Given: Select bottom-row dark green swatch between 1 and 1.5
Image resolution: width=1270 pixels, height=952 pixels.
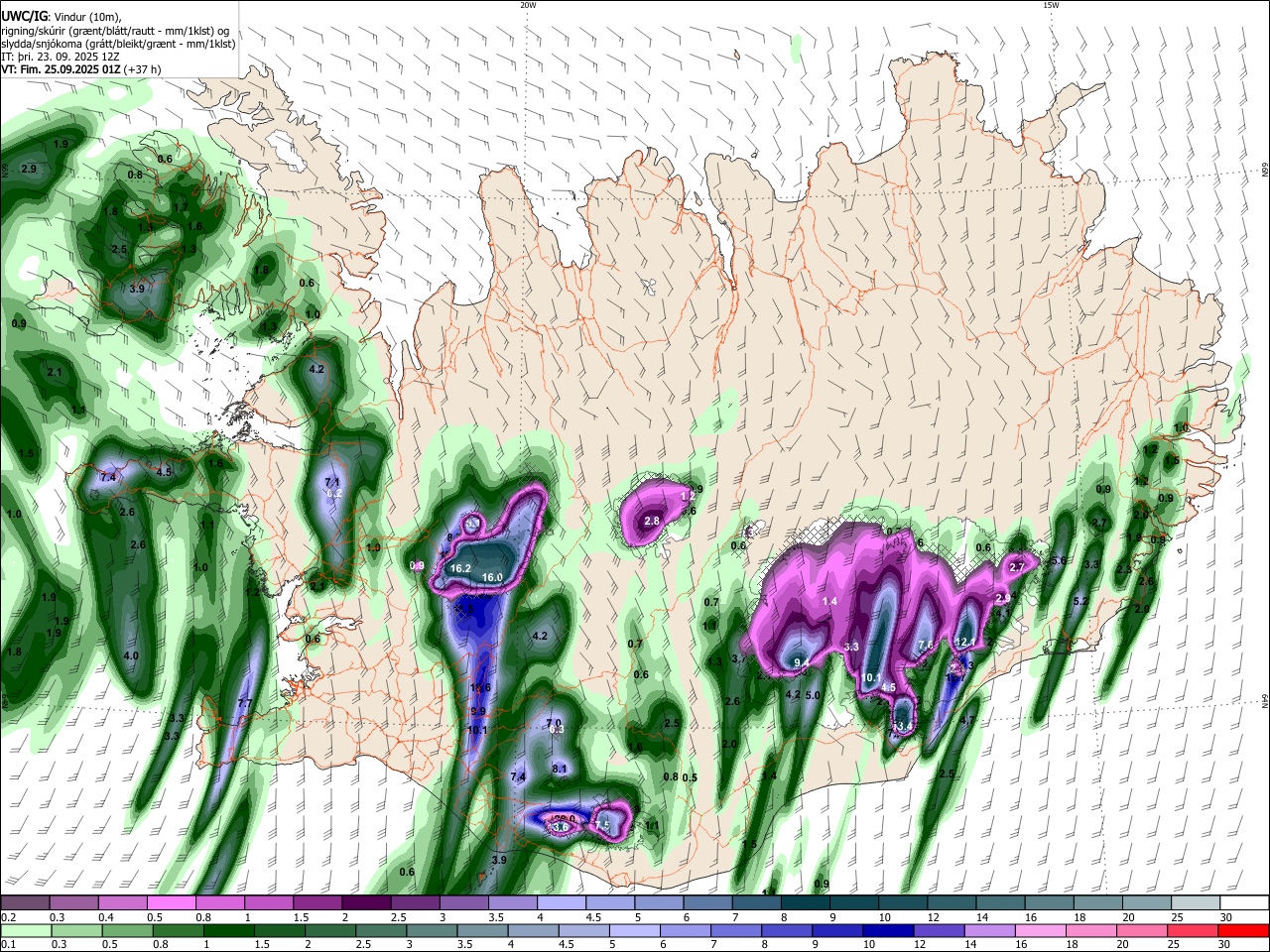Looking at the screenshot, I should coord(229,930).
